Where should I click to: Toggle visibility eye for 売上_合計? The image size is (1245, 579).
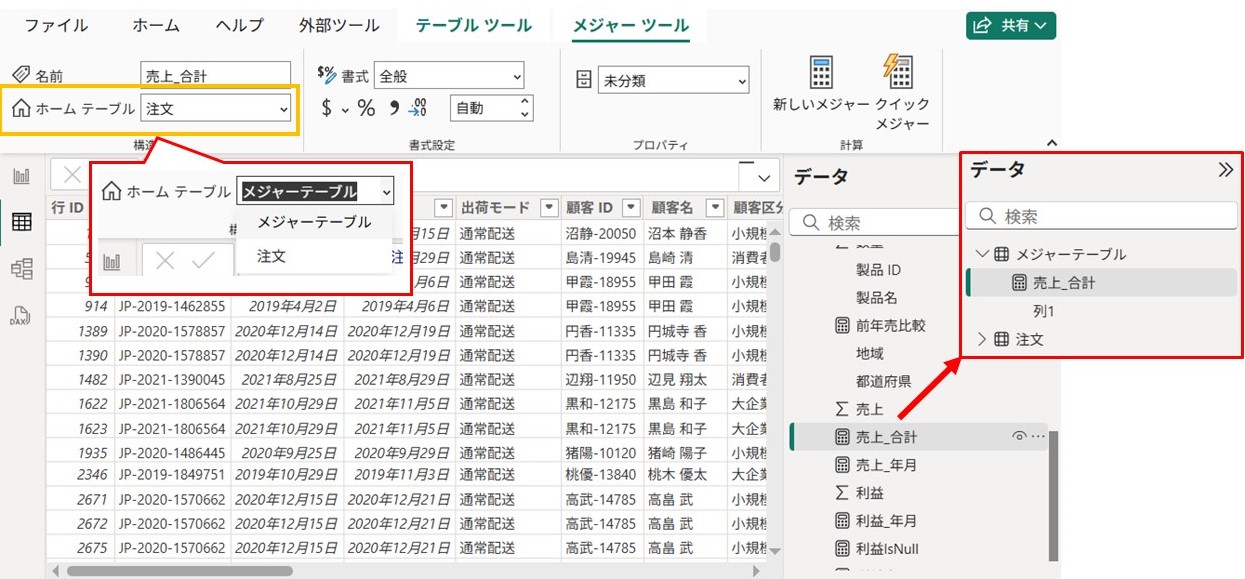(1019, 436)
